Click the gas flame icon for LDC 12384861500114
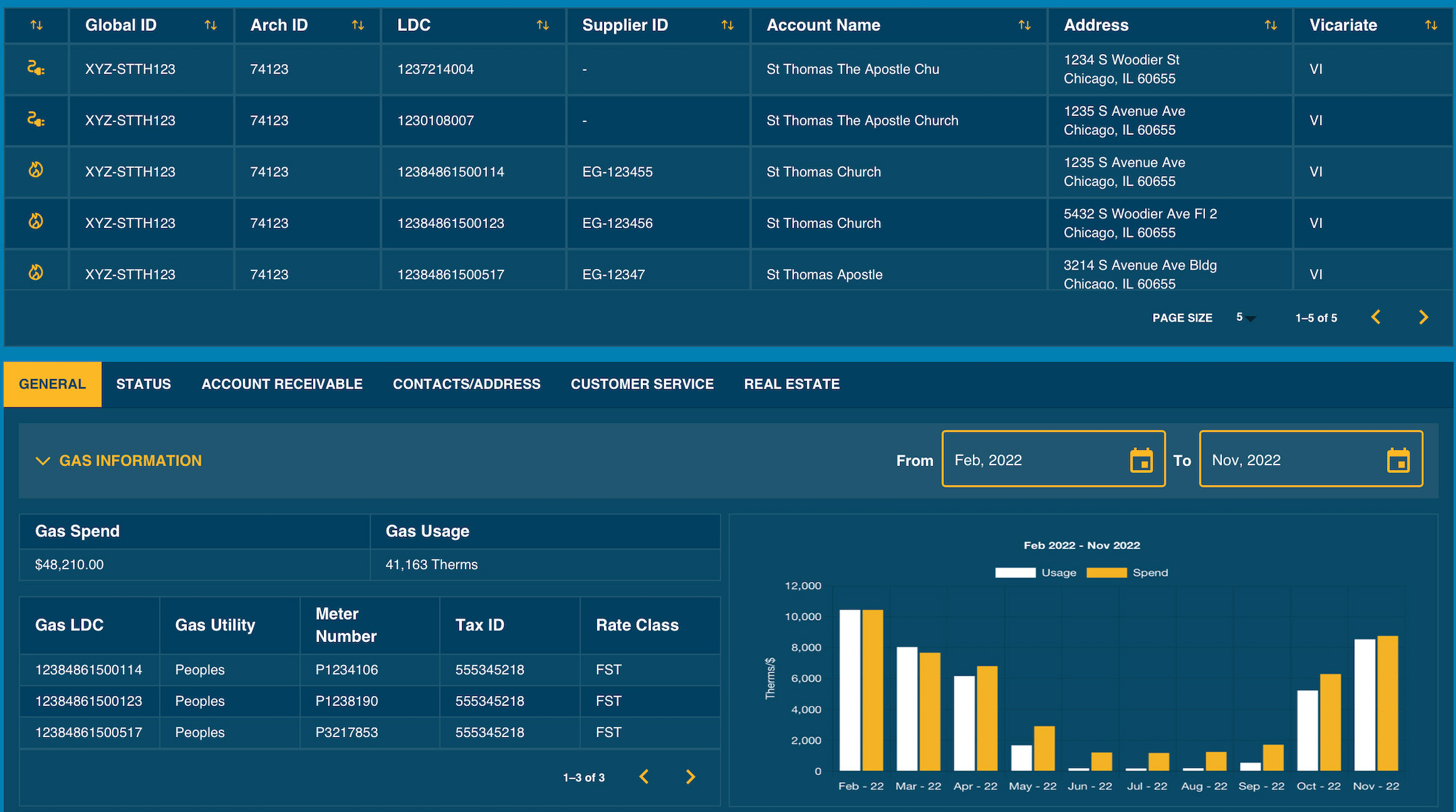This screenshot has width=1456, height=812. [36, 170]
